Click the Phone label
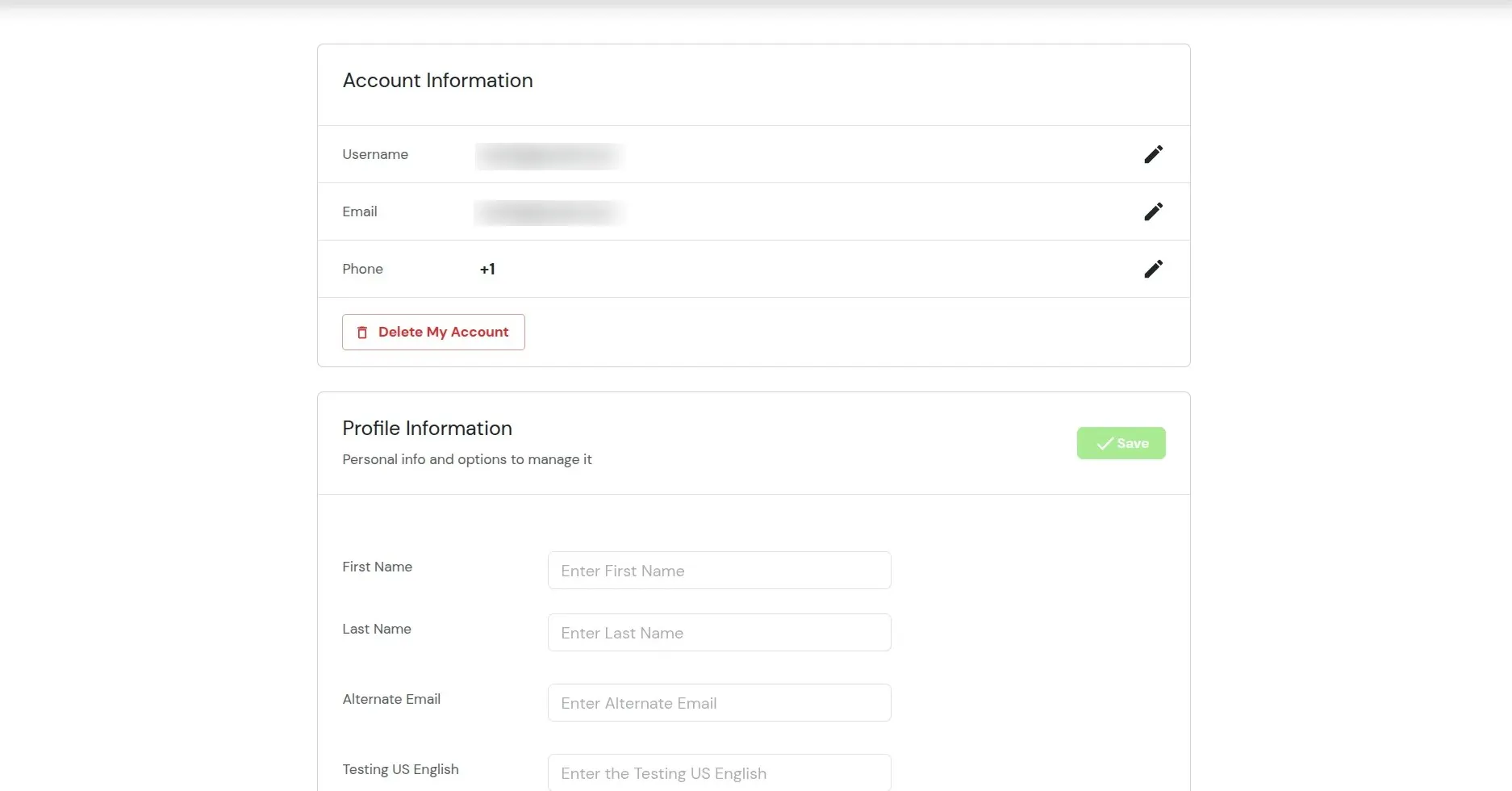 pyautogui.click(x=362, y=269)
